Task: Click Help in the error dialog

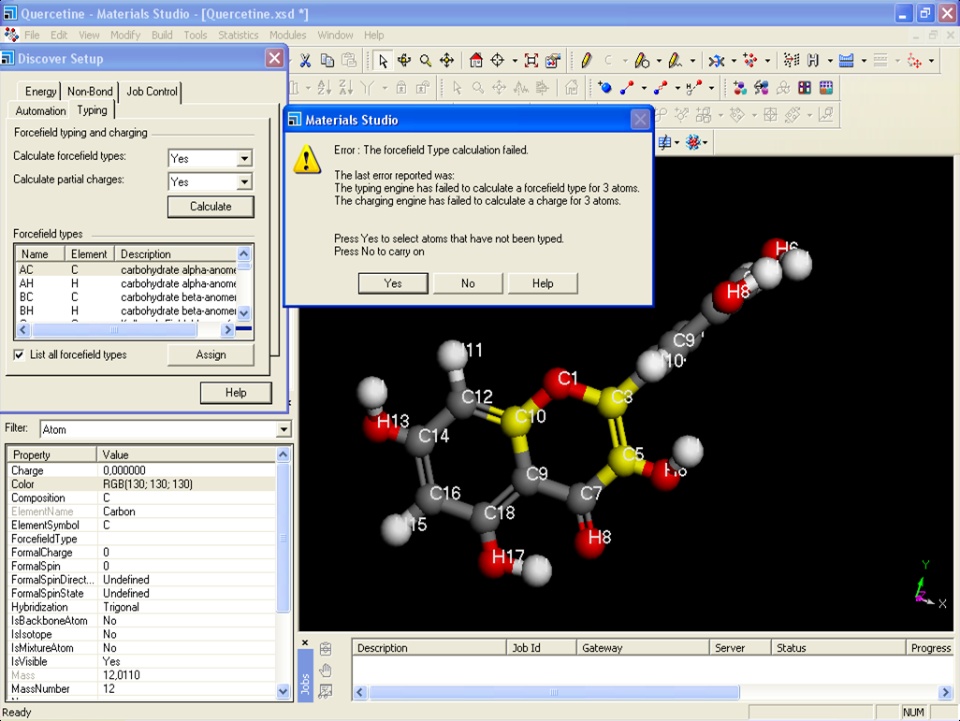Action: click(542, 283)
